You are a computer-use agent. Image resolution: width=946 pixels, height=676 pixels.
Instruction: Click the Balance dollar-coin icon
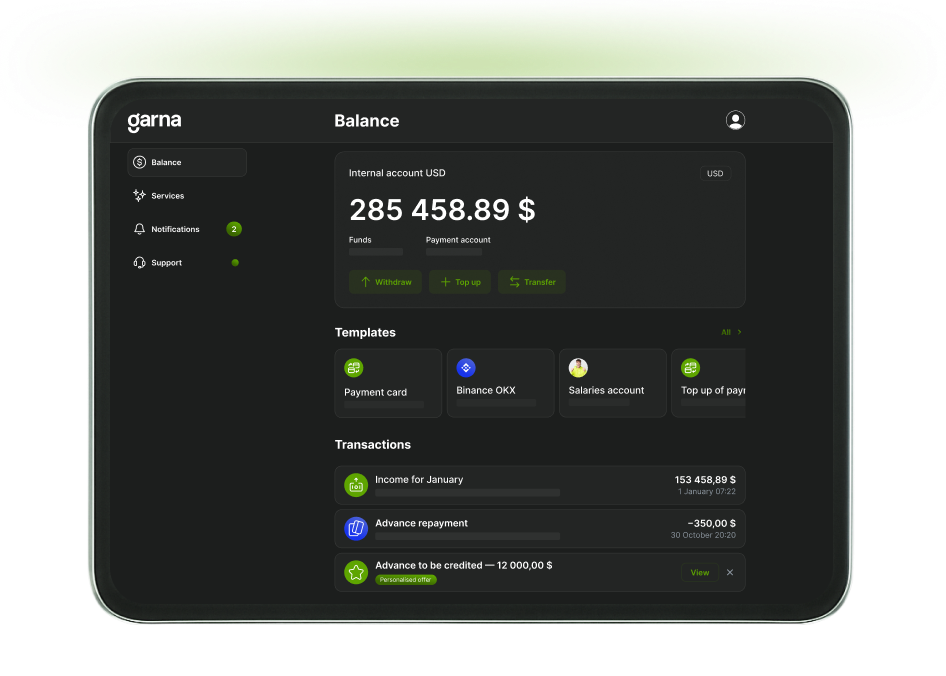pyautogui.click(x=139, y=162)
